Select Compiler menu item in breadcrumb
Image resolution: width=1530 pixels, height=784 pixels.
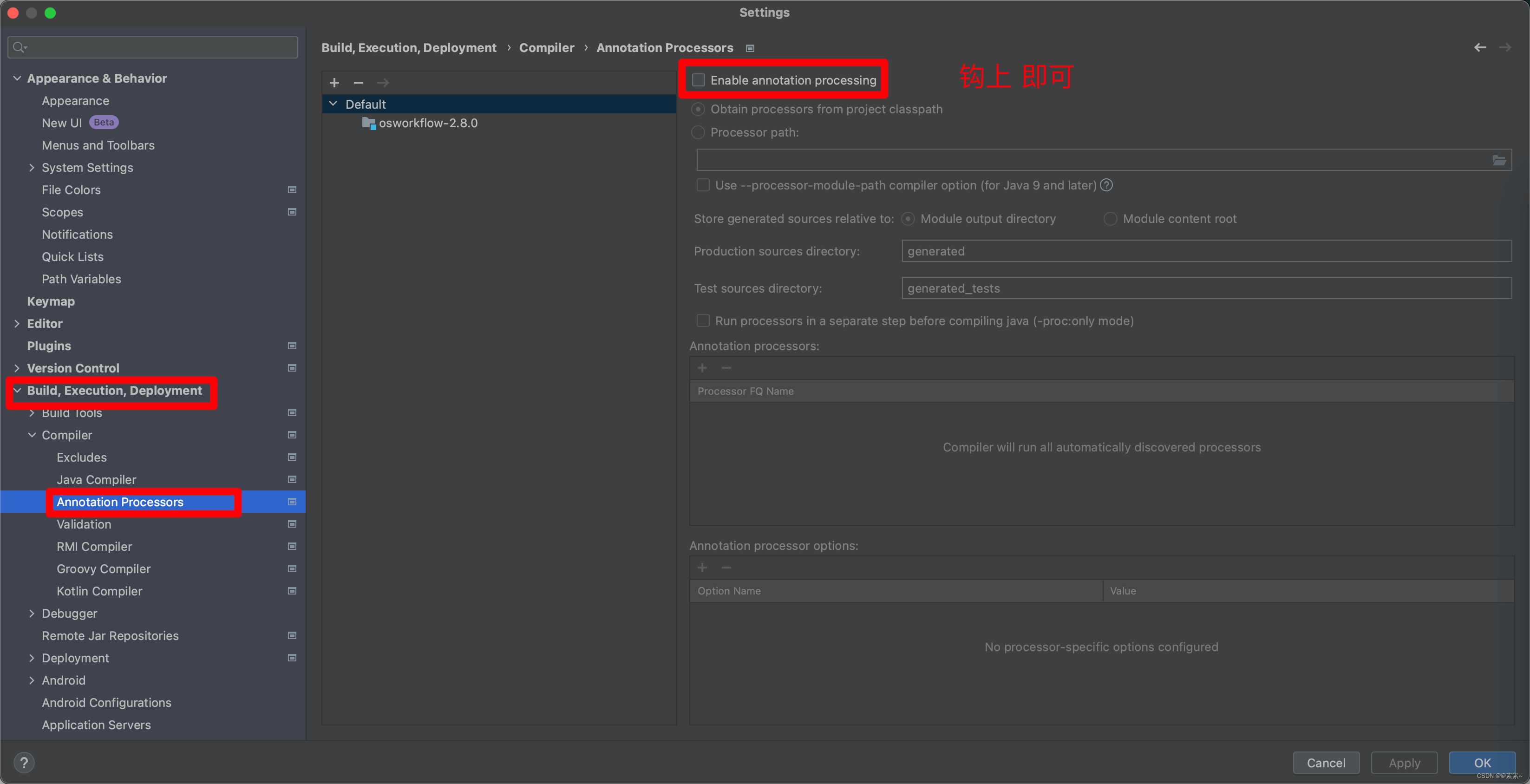point(546,47)
